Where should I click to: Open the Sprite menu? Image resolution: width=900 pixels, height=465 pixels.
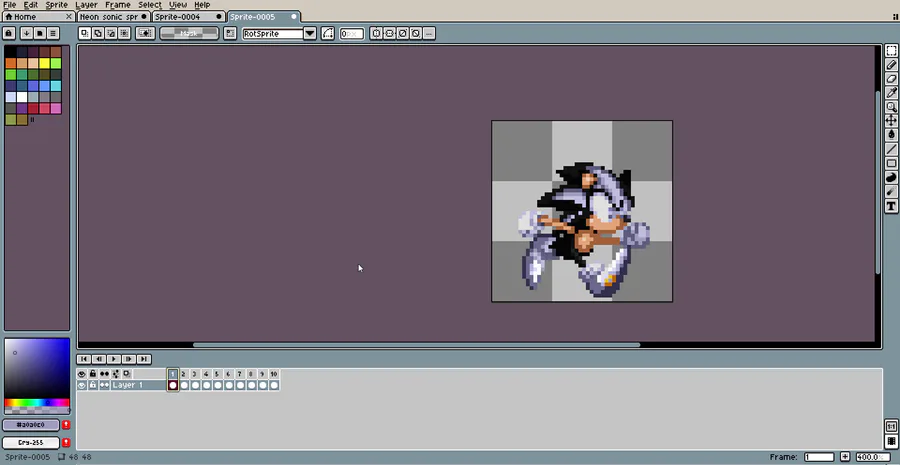56,5
